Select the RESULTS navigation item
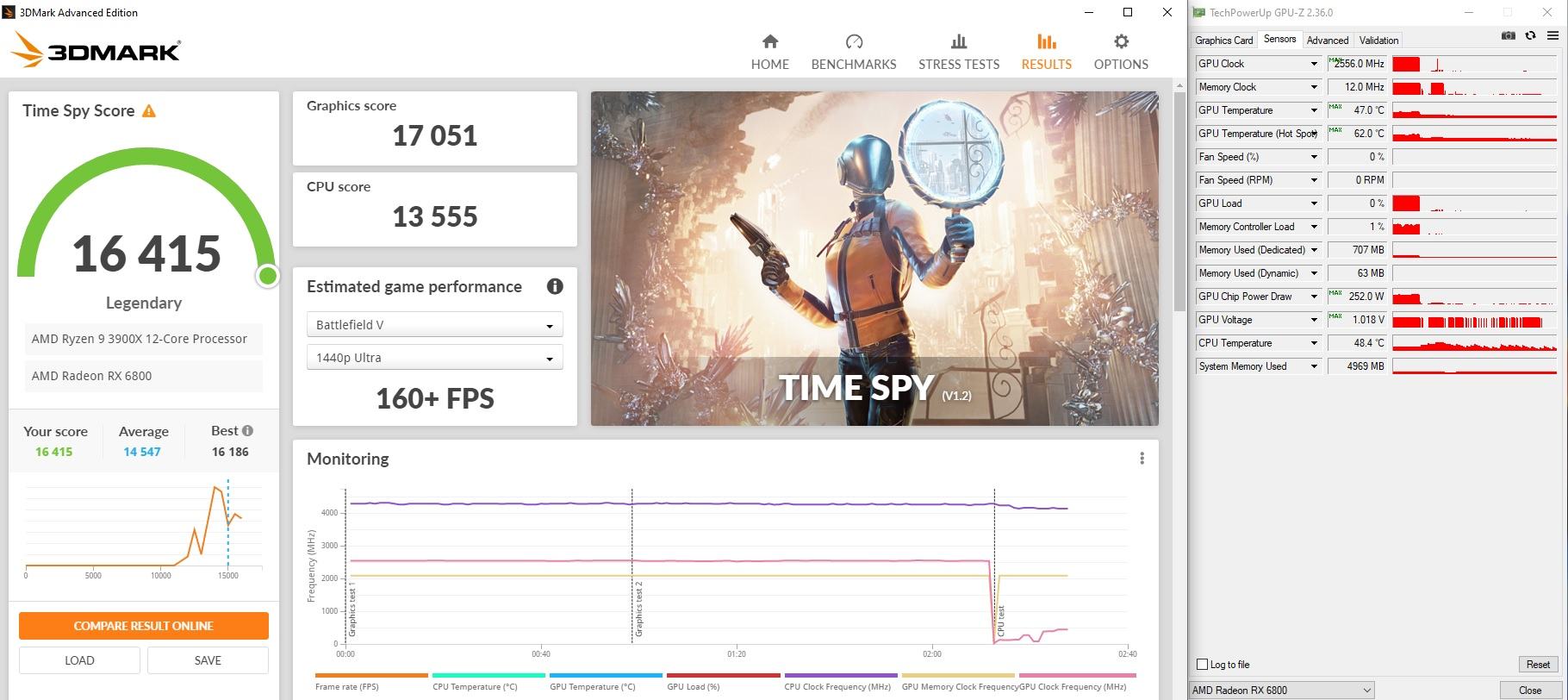Screen dimensions: 1568x700 click(1046, 53)
